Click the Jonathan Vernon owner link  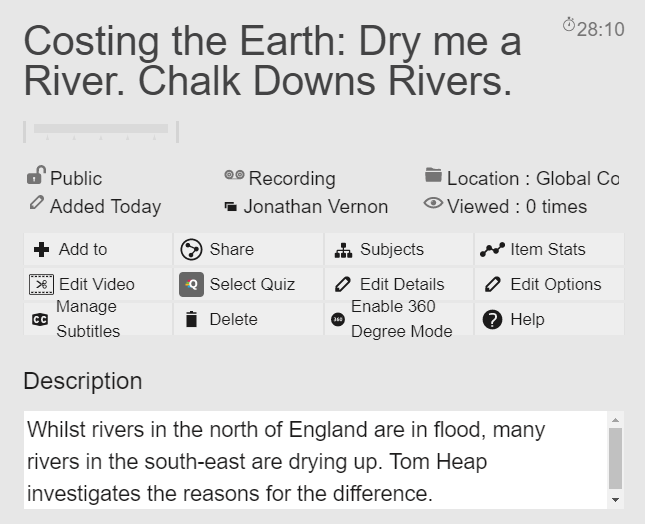[x=316, y=206]
